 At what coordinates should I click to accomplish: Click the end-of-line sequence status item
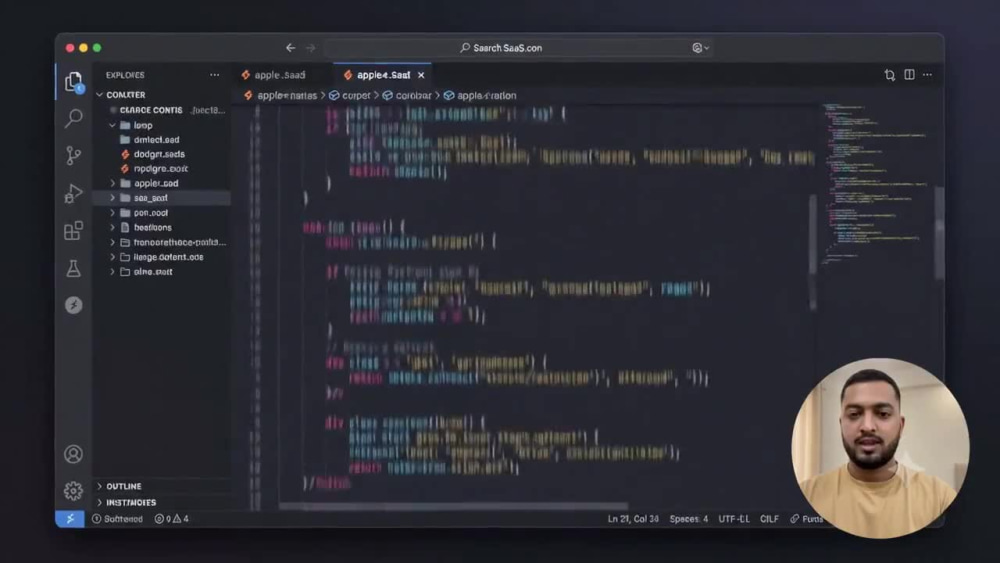(769, 519)
